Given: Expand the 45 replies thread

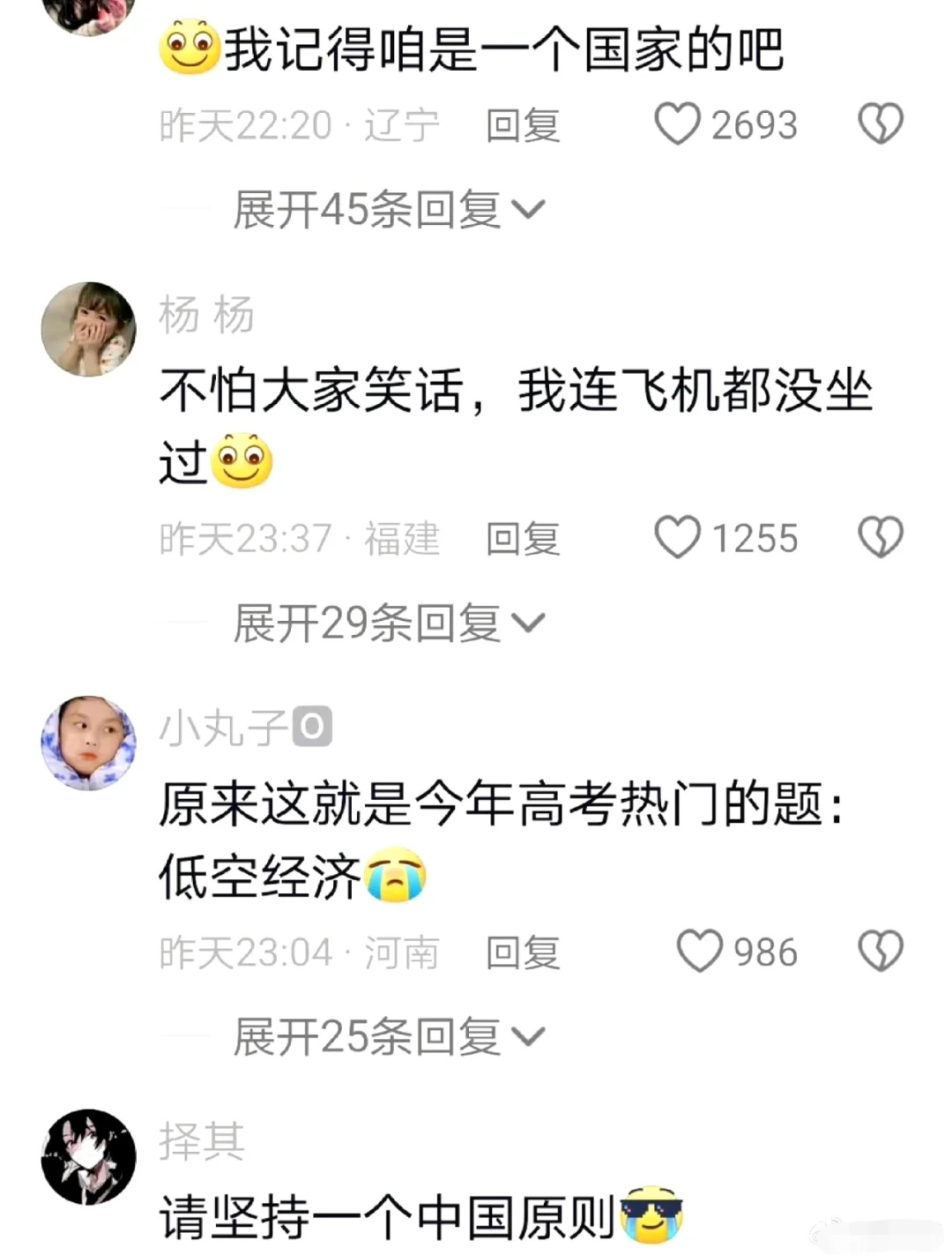Looking at the screenshot, I should (x=389, y=210).
